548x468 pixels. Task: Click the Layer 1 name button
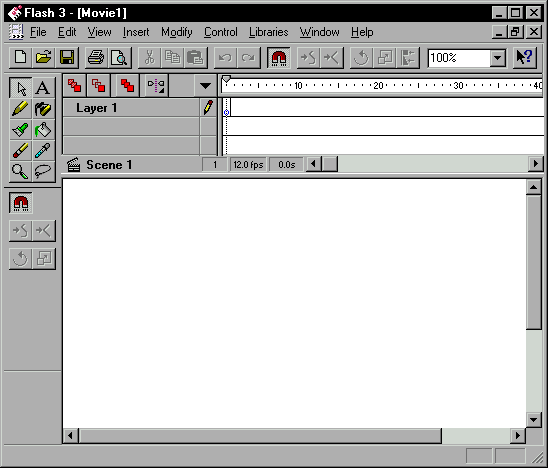point(131,108)
